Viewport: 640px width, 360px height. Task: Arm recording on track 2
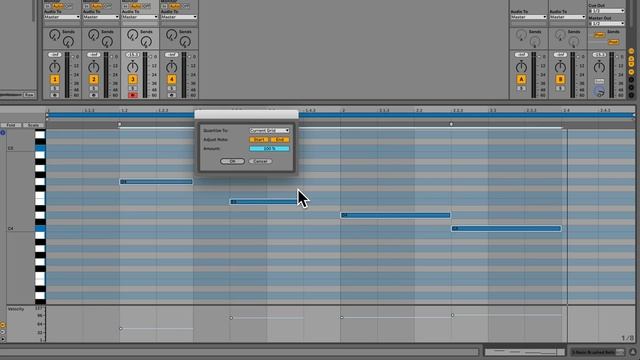[x=93, y=95]
